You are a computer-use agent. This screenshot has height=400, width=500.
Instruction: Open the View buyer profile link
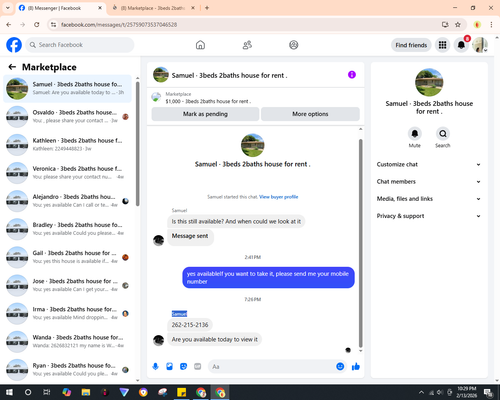pos(279,197)
